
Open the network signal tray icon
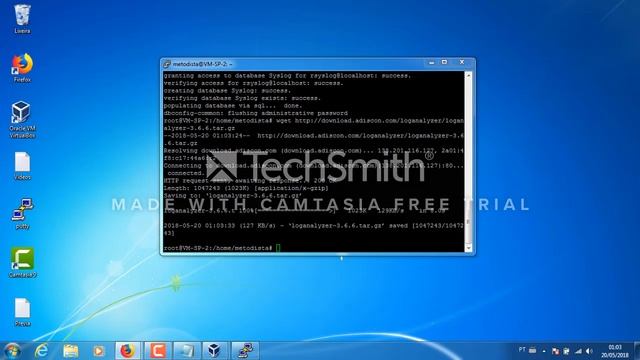578,351
